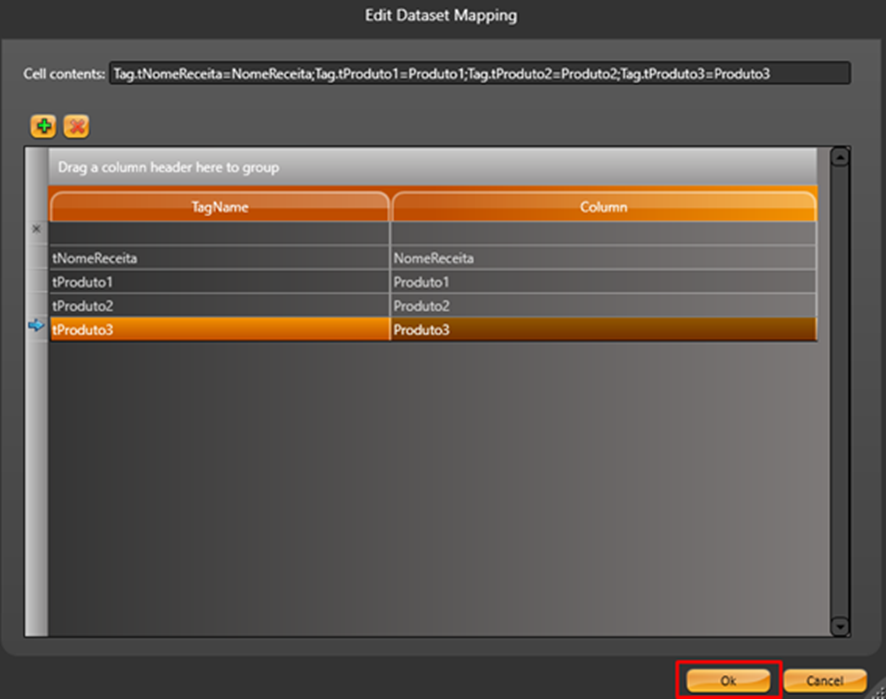
Task: Click the Cell contents text field
Action: tap(480, 74)
